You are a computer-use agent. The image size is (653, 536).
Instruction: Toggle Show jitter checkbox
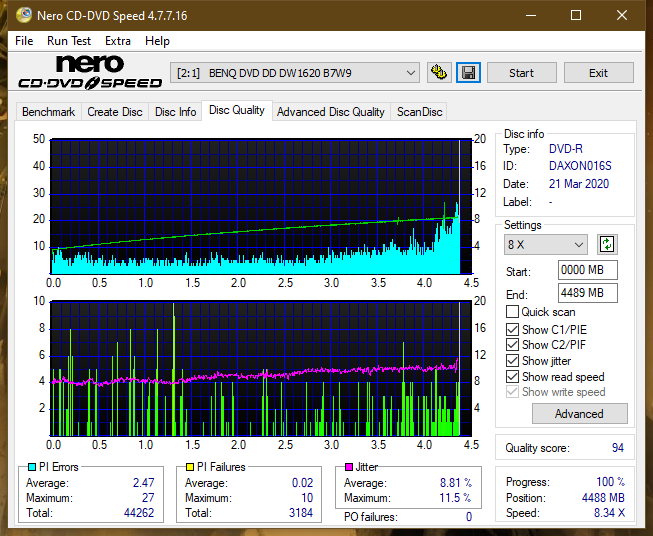(x=512, y=361)
